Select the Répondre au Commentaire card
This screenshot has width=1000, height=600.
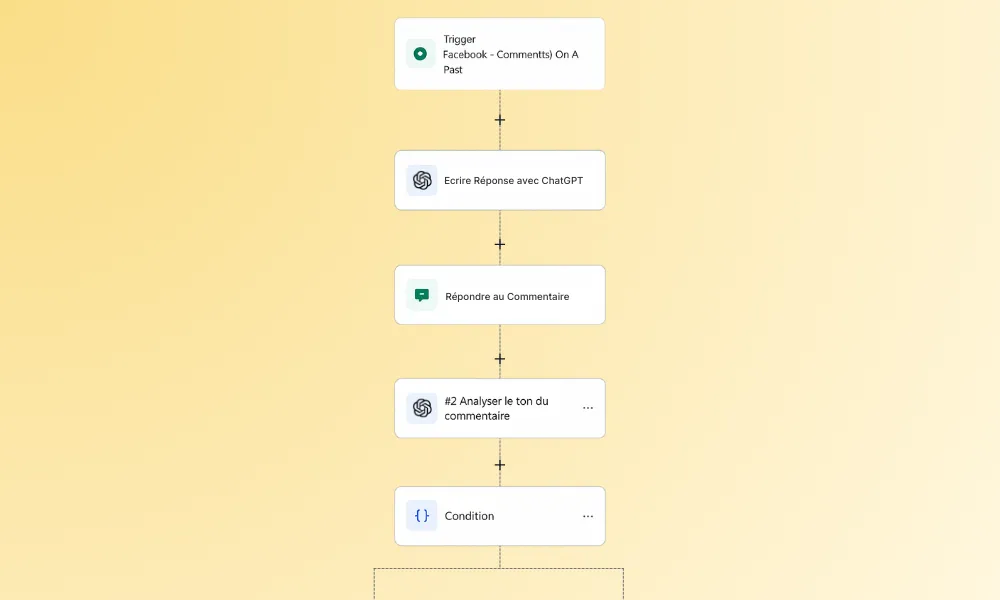click(x=500, y=295)
